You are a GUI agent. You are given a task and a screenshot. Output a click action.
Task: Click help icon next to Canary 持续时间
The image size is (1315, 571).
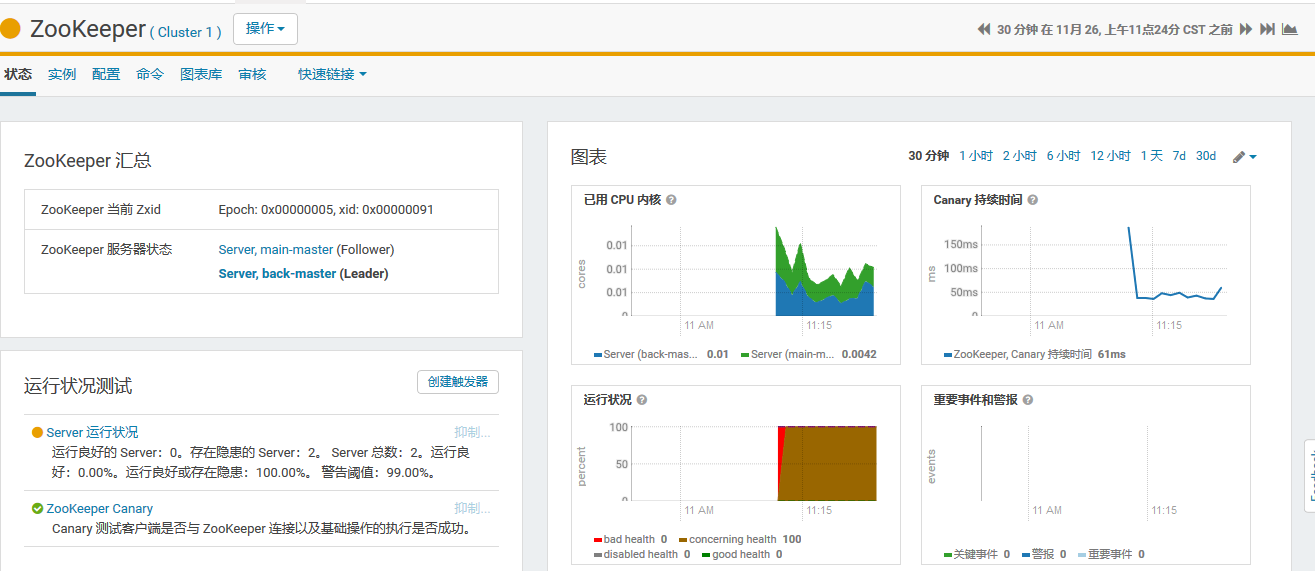coord(1032,200)
